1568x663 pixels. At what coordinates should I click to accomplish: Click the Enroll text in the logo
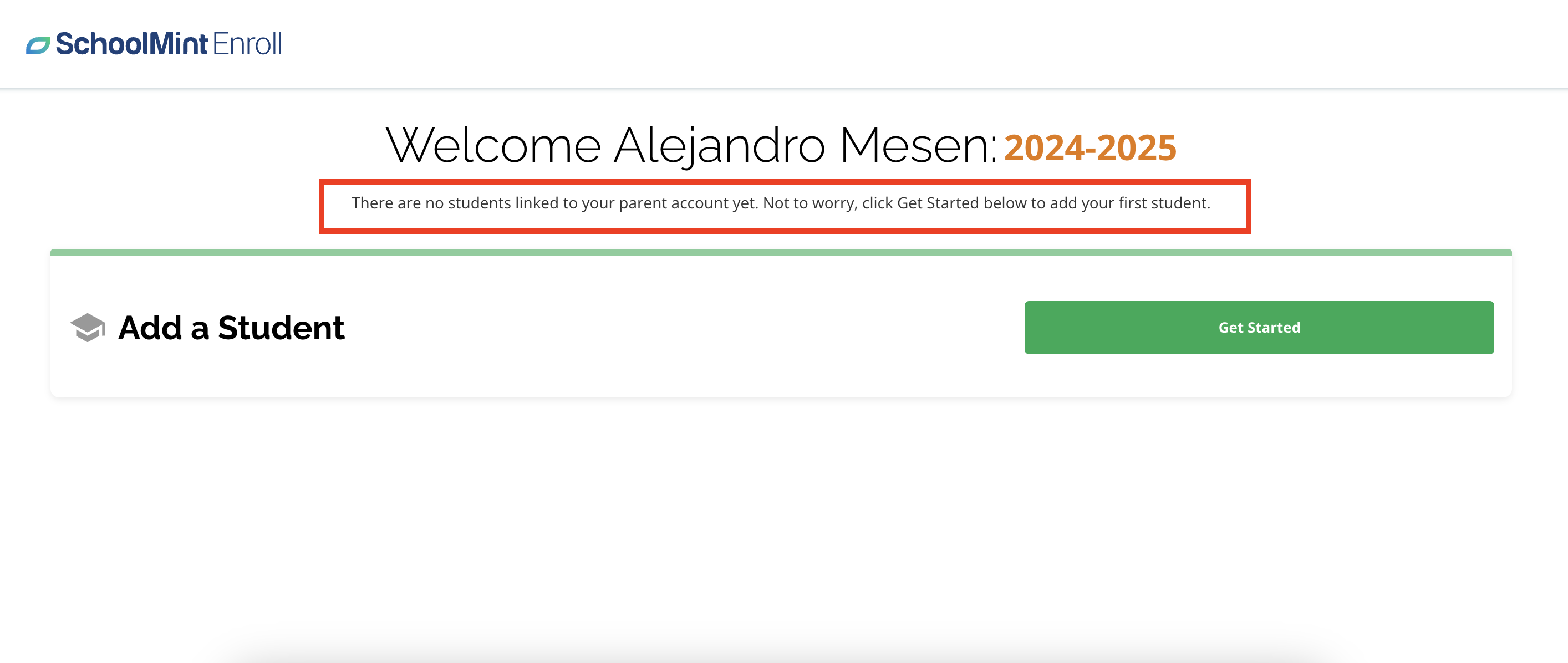click(x=247, y=44)
